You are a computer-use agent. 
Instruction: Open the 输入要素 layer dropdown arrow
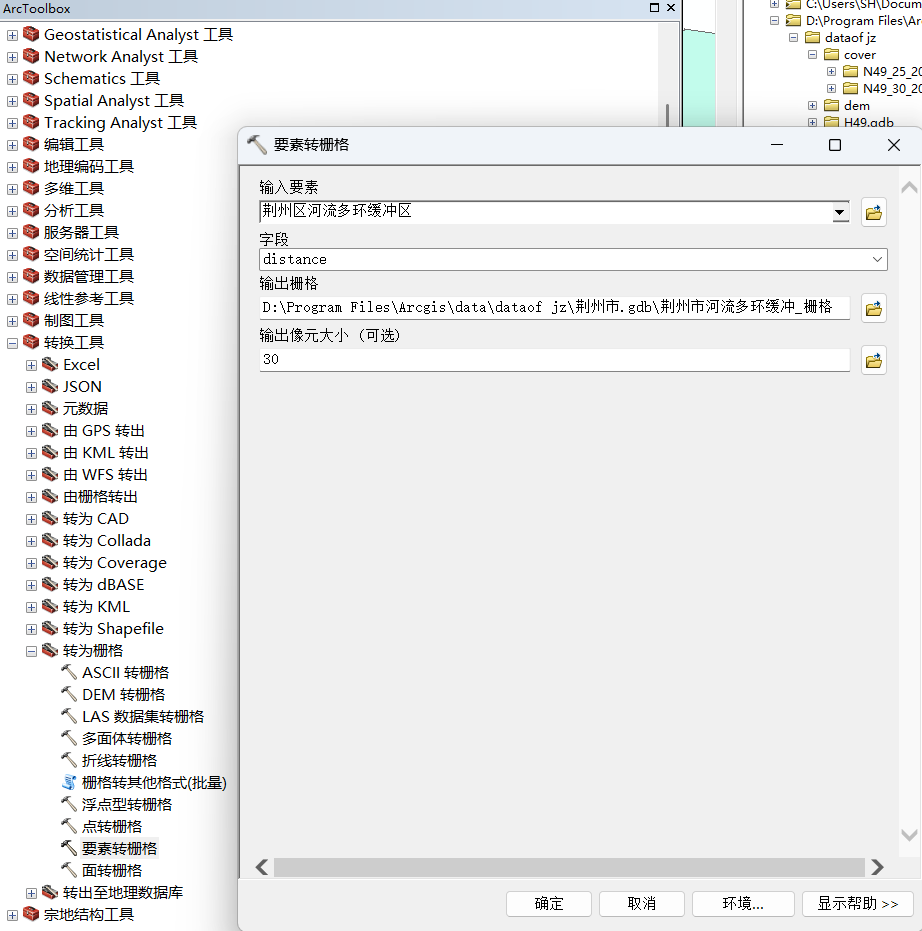pyautogui.click(x=839, y=212)
